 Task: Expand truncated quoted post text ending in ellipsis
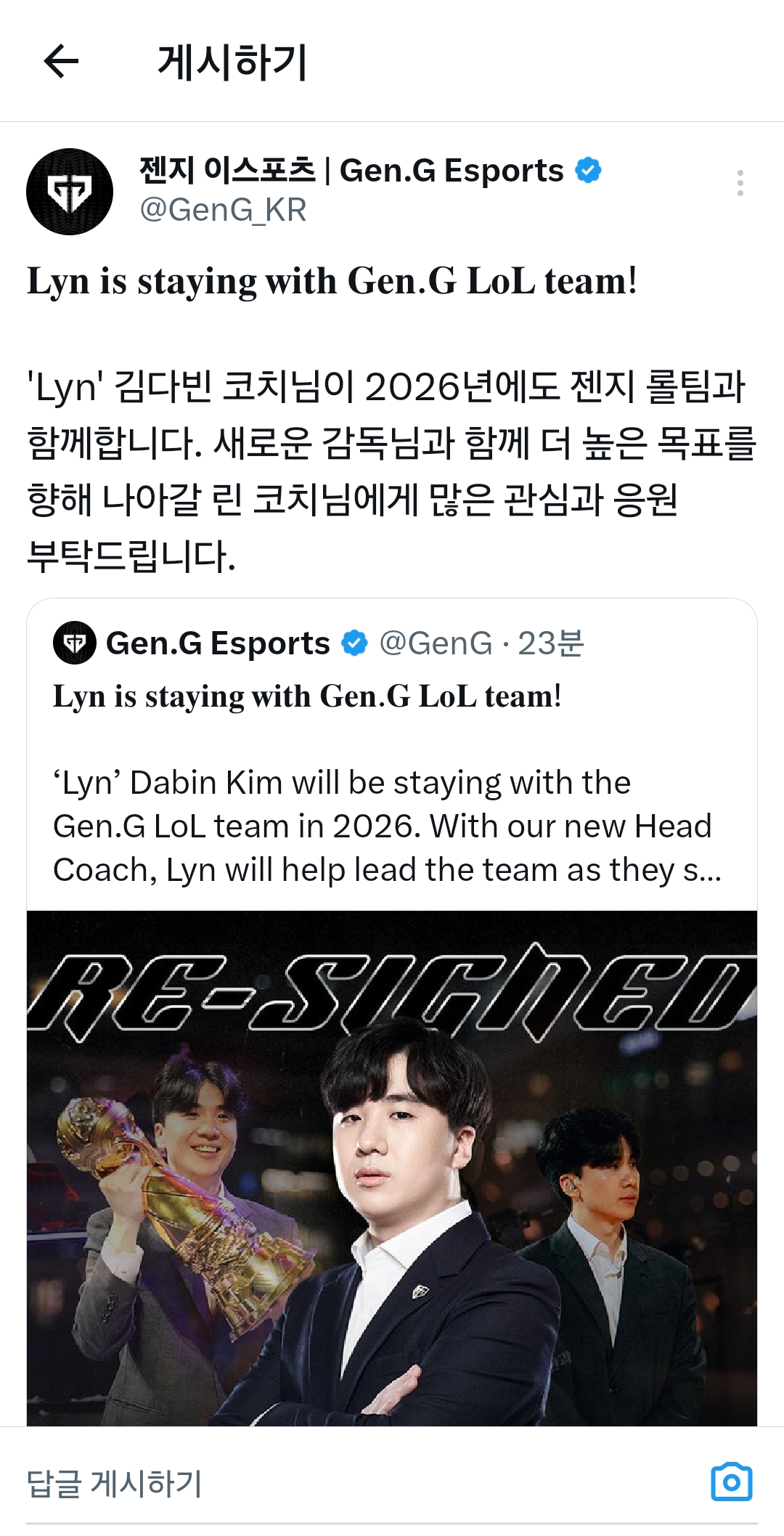tap(388, 826)
